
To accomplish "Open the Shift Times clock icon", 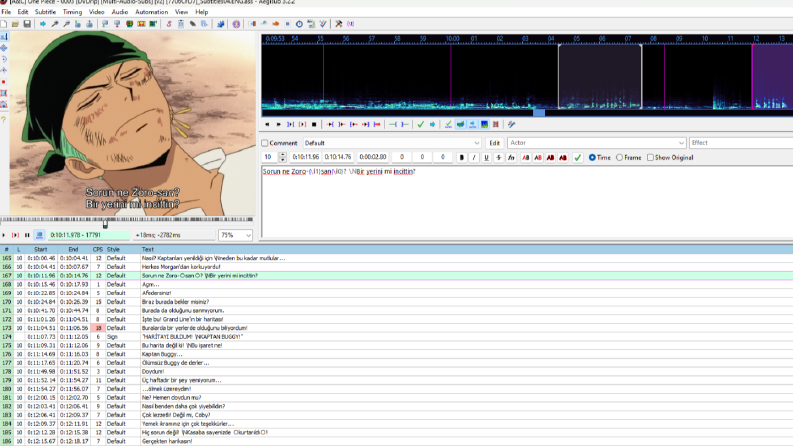I will click(x=299, y=24).
